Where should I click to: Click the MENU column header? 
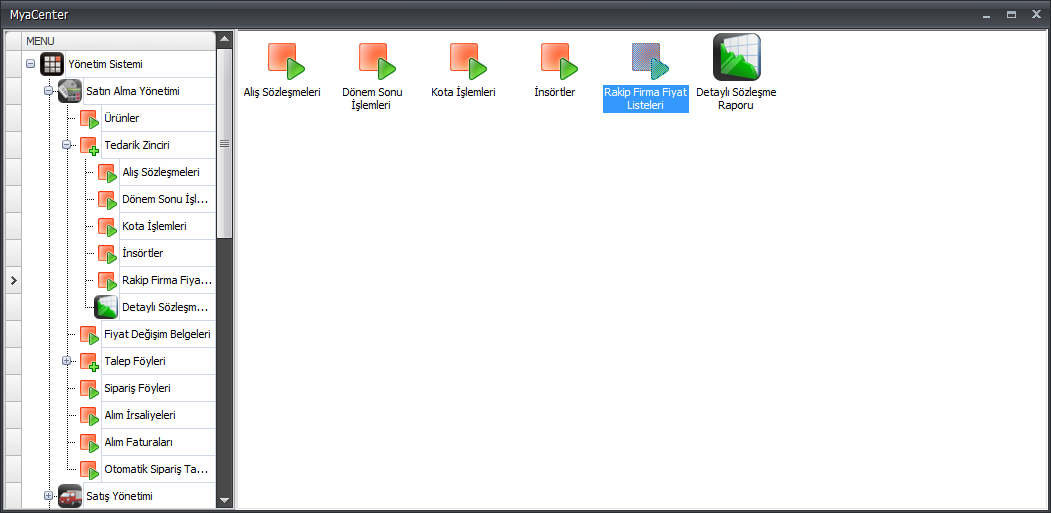[119, 41]
